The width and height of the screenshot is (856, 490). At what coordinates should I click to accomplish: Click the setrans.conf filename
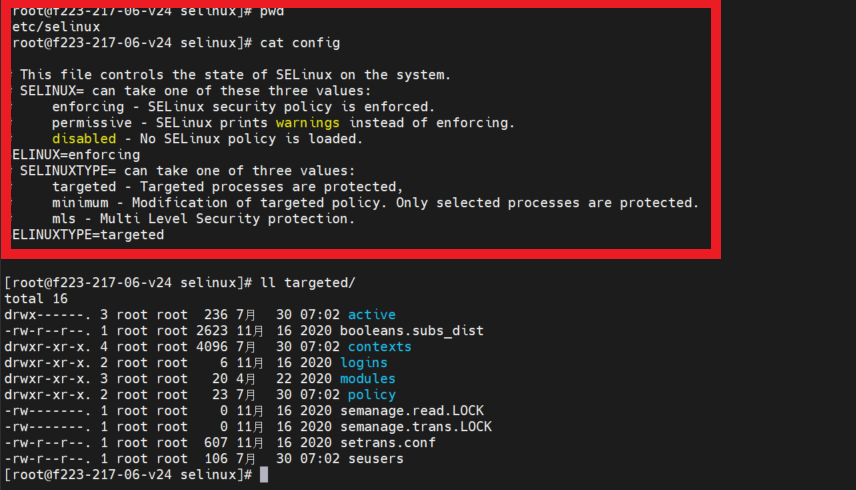pyautogui.click(x=388, y=443)
